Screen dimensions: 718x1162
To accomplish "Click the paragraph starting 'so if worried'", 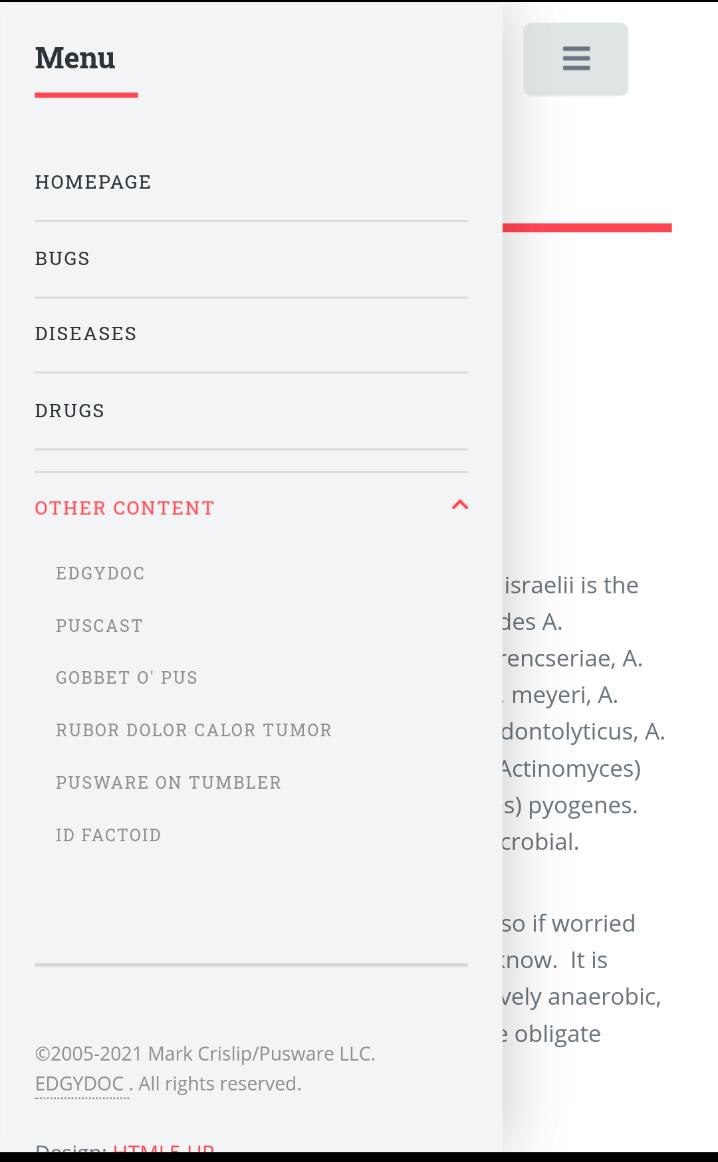I will click(582, 978).
